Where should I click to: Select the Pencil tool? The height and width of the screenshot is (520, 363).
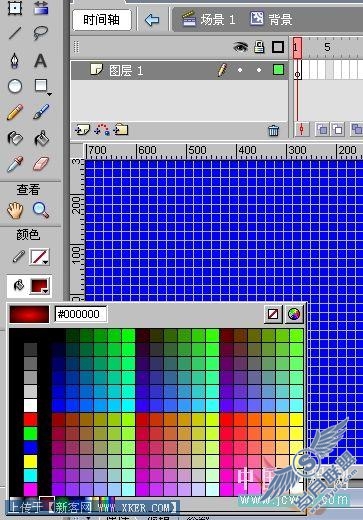pos(15,112)
